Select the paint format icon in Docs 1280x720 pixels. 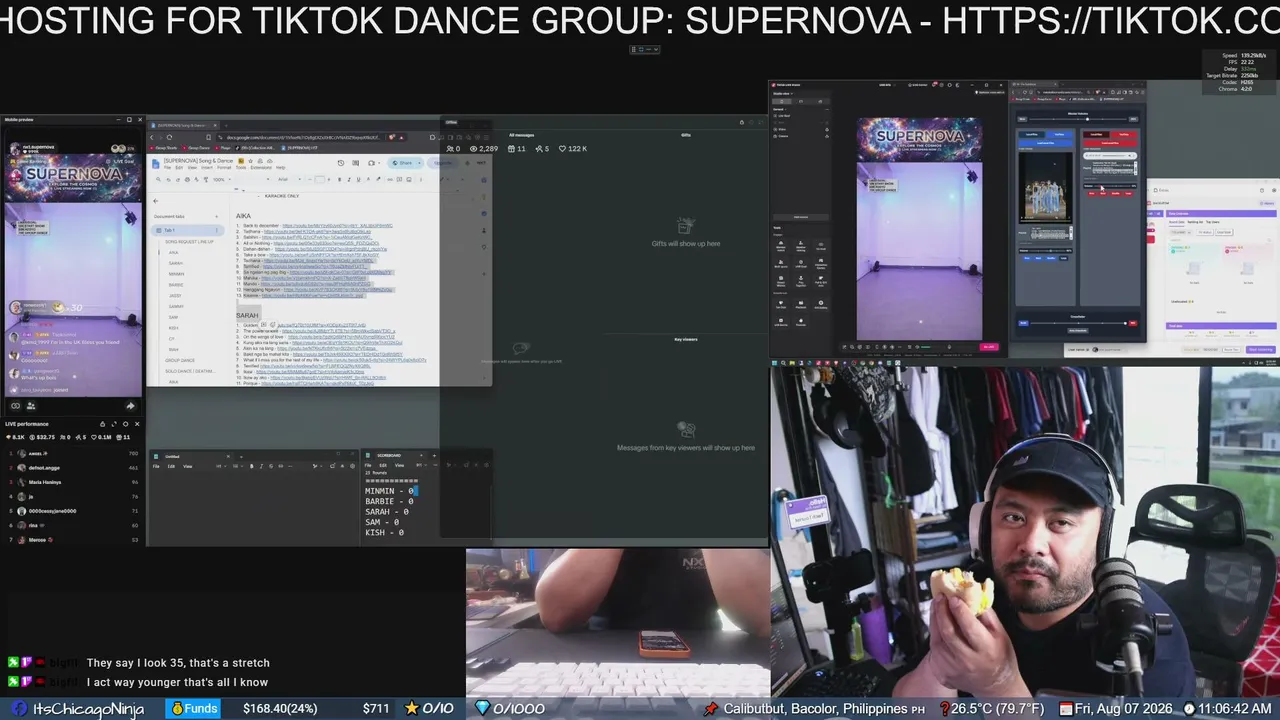coord(205,180)
